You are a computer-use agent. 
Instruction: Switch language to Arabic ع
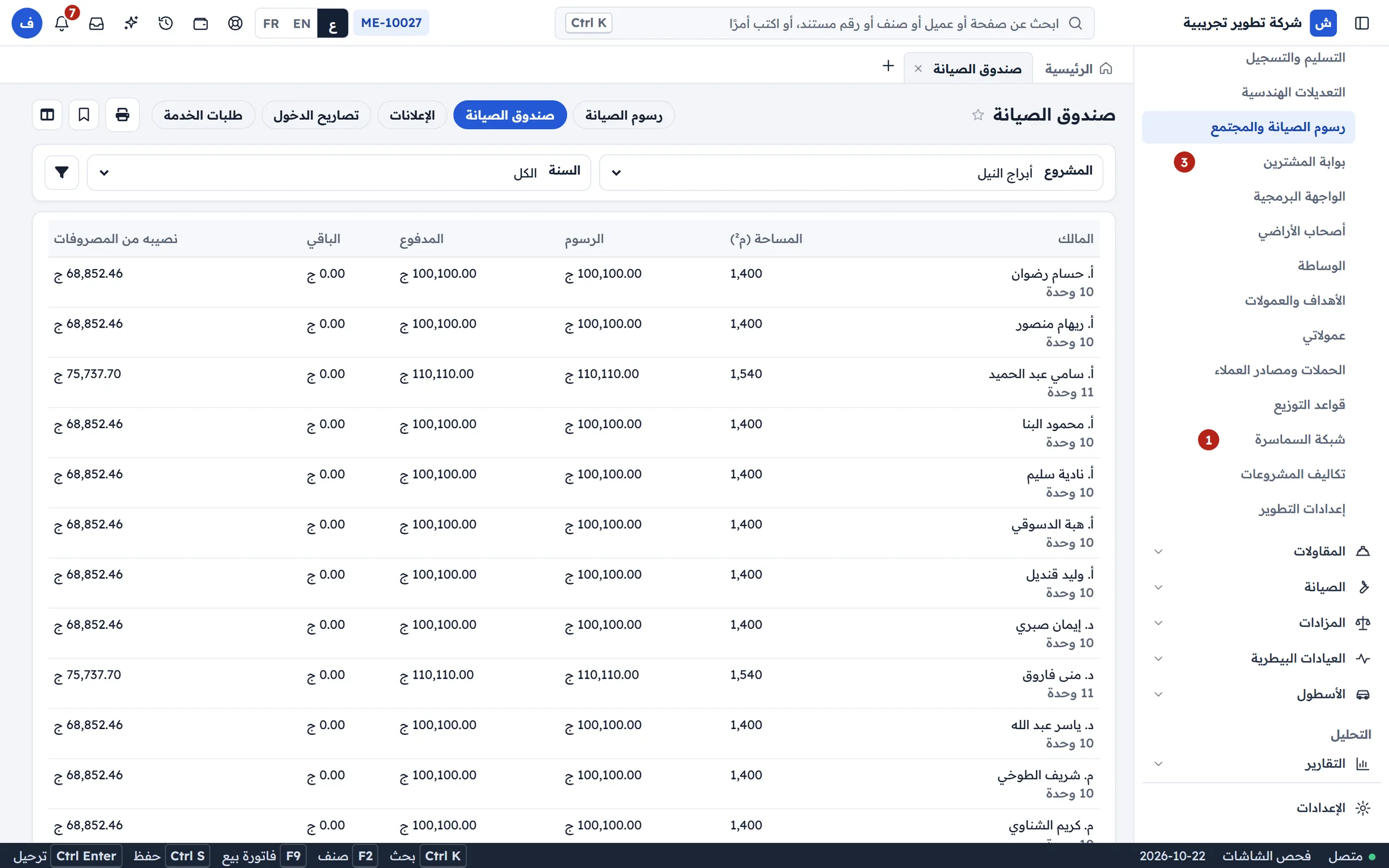(332, 23)
